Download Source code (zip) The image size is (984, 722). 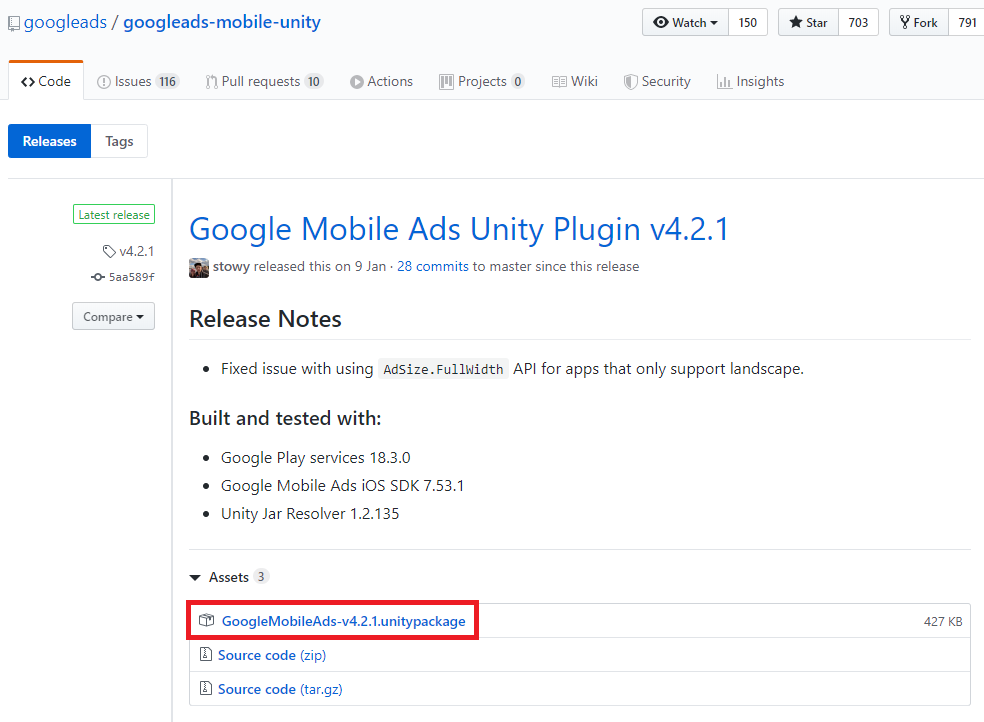coord(272,655)
